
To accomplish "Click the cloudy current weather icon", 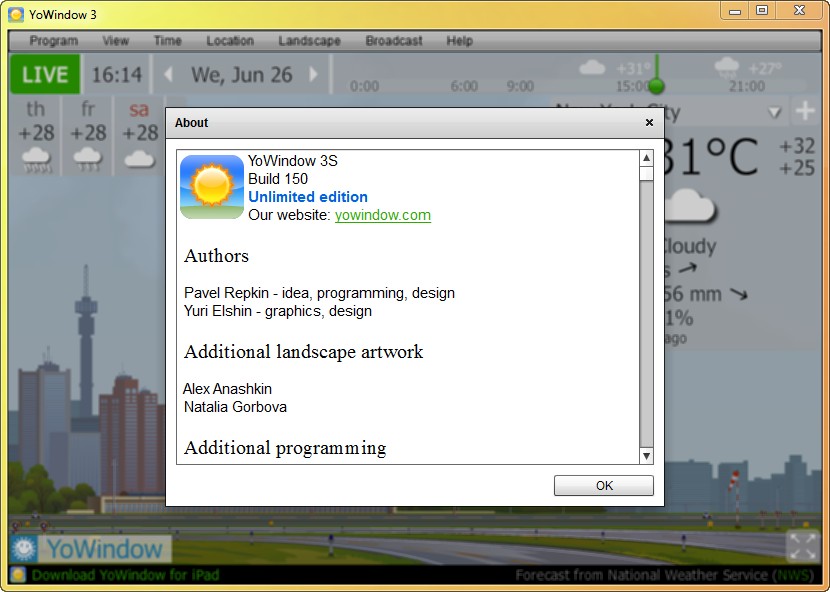I will (x=690, y=205).
